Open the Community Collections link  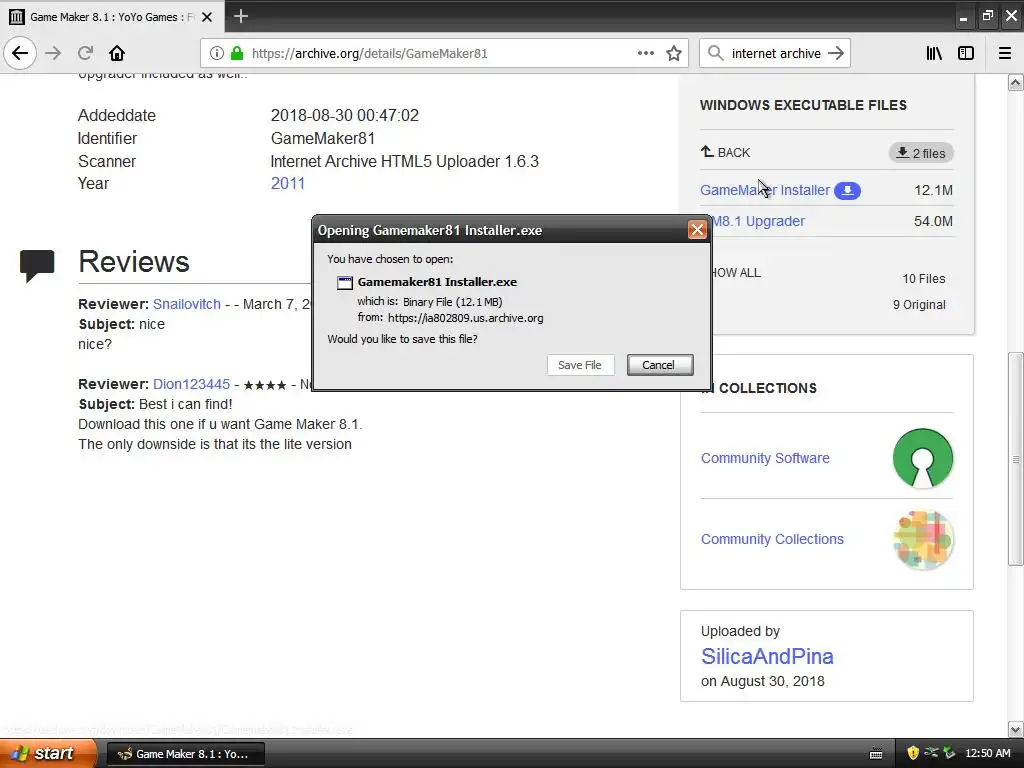(x=773, y=539)
